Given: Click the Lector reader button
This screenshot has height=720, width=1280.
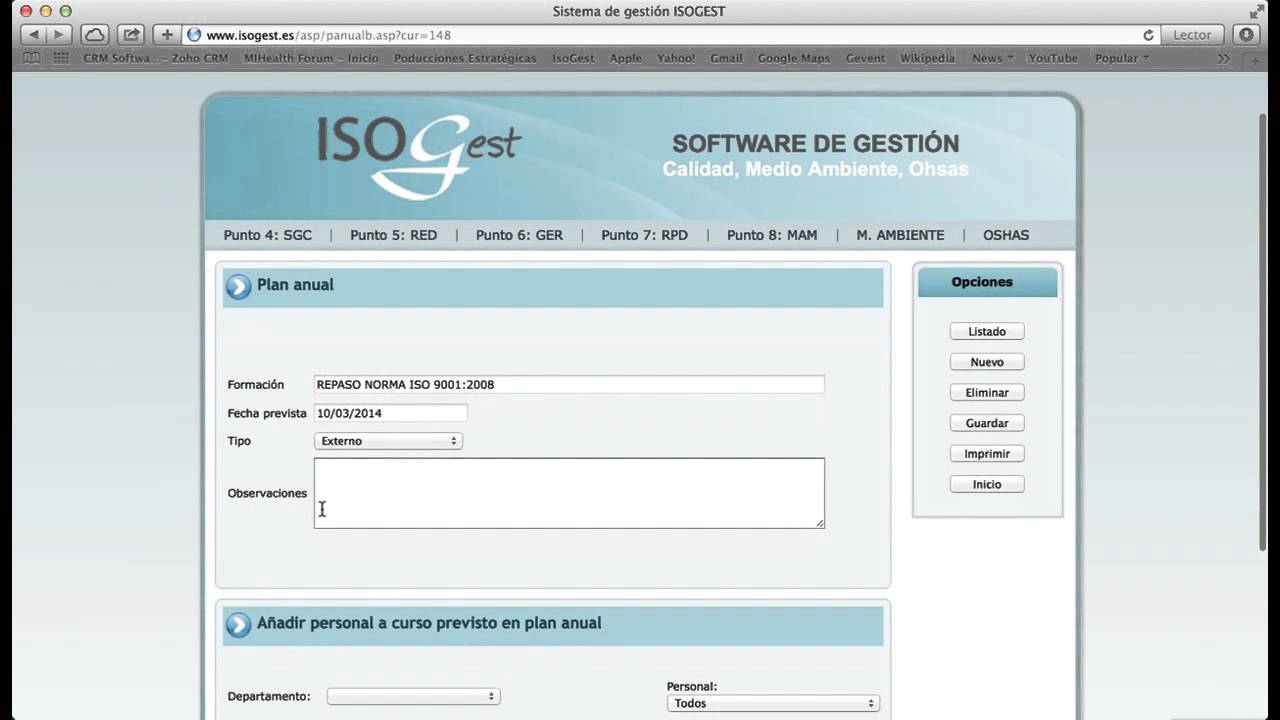Looking at the screenshot, I should click(1192, 35).
